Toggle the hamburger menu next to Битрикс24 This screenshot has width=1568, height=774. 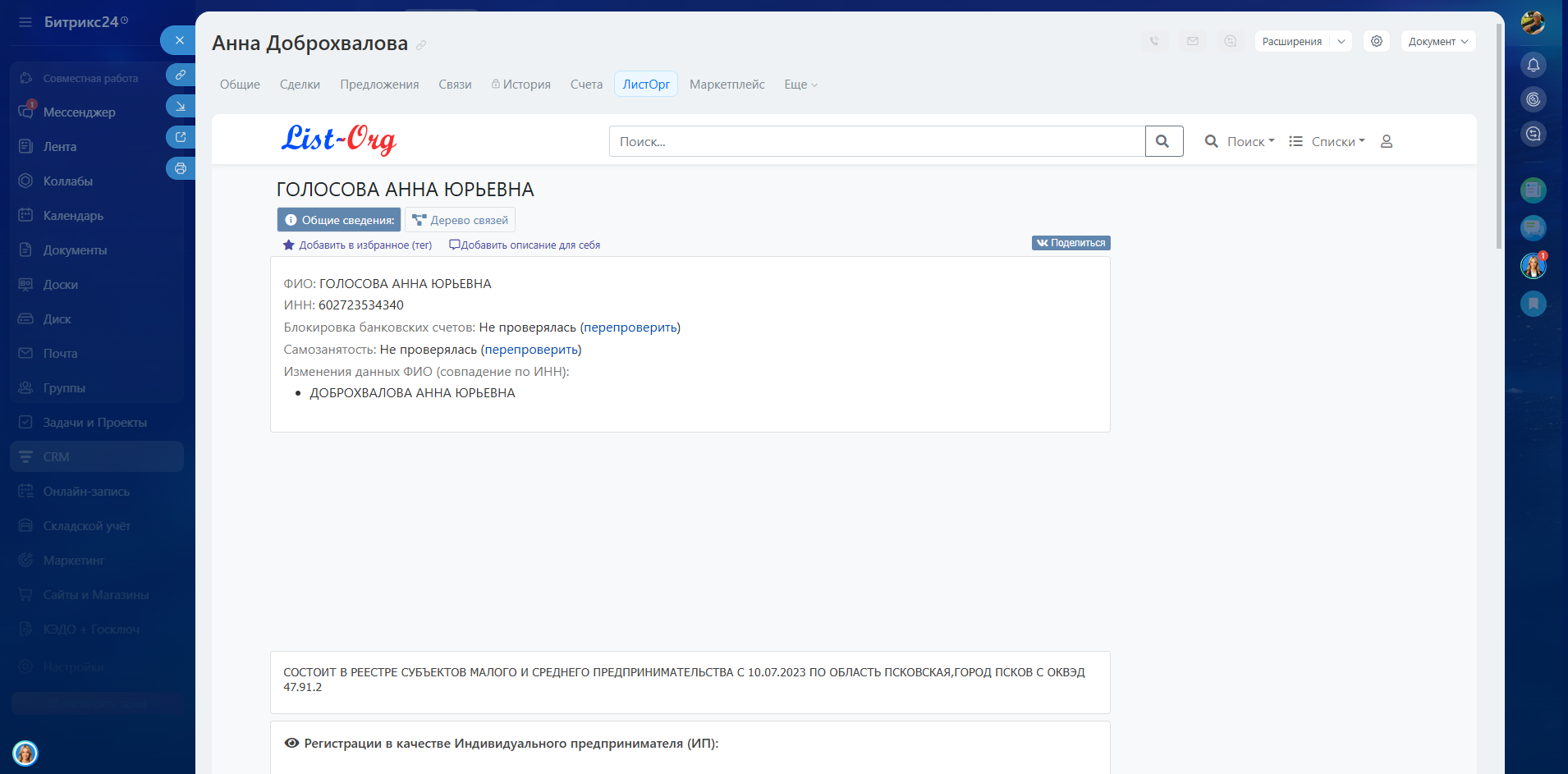click(x=25, y=22)
